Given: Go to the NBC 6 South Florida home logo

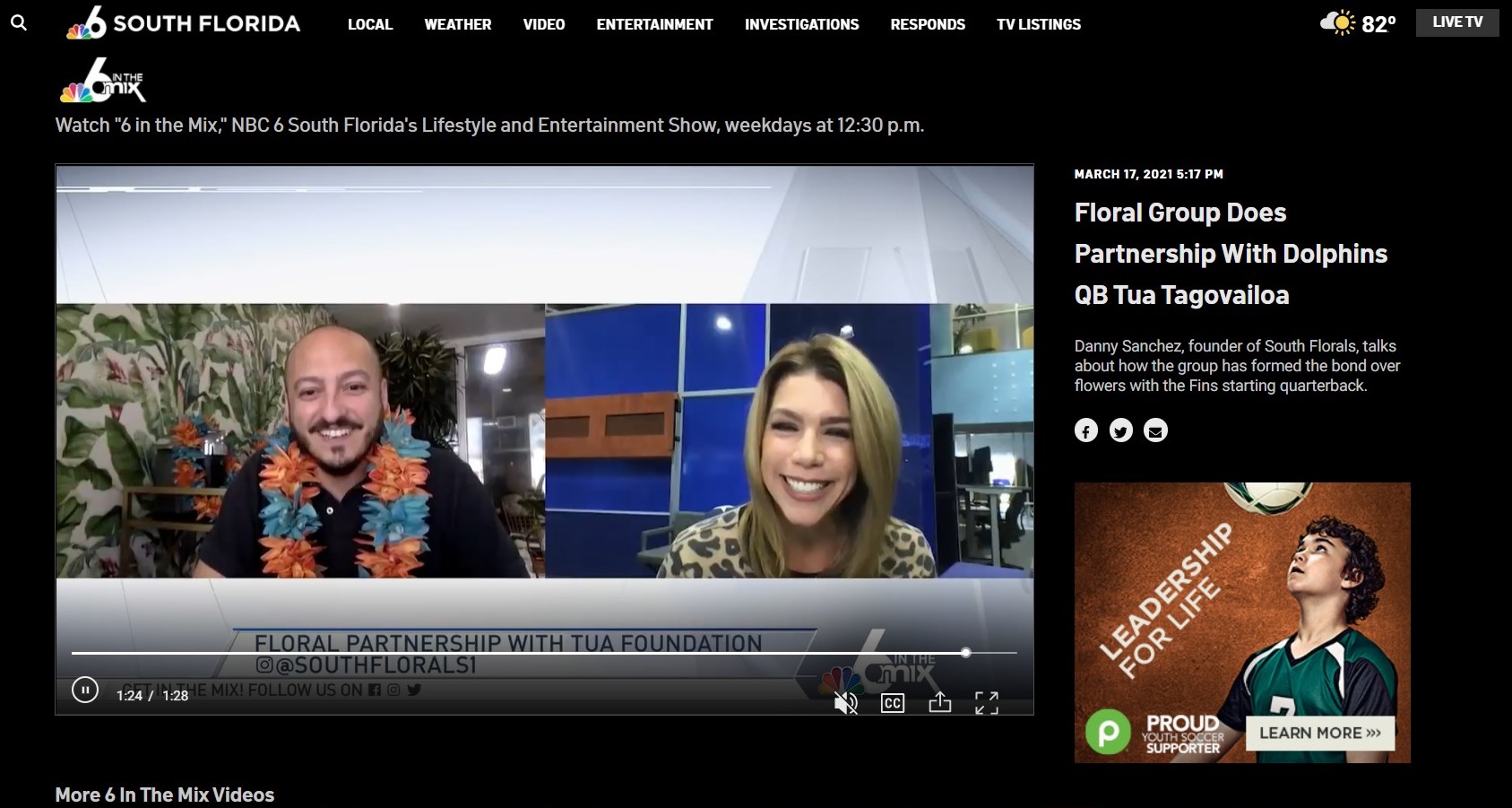Looking at the screenshot, I should (x=184, y=23).
